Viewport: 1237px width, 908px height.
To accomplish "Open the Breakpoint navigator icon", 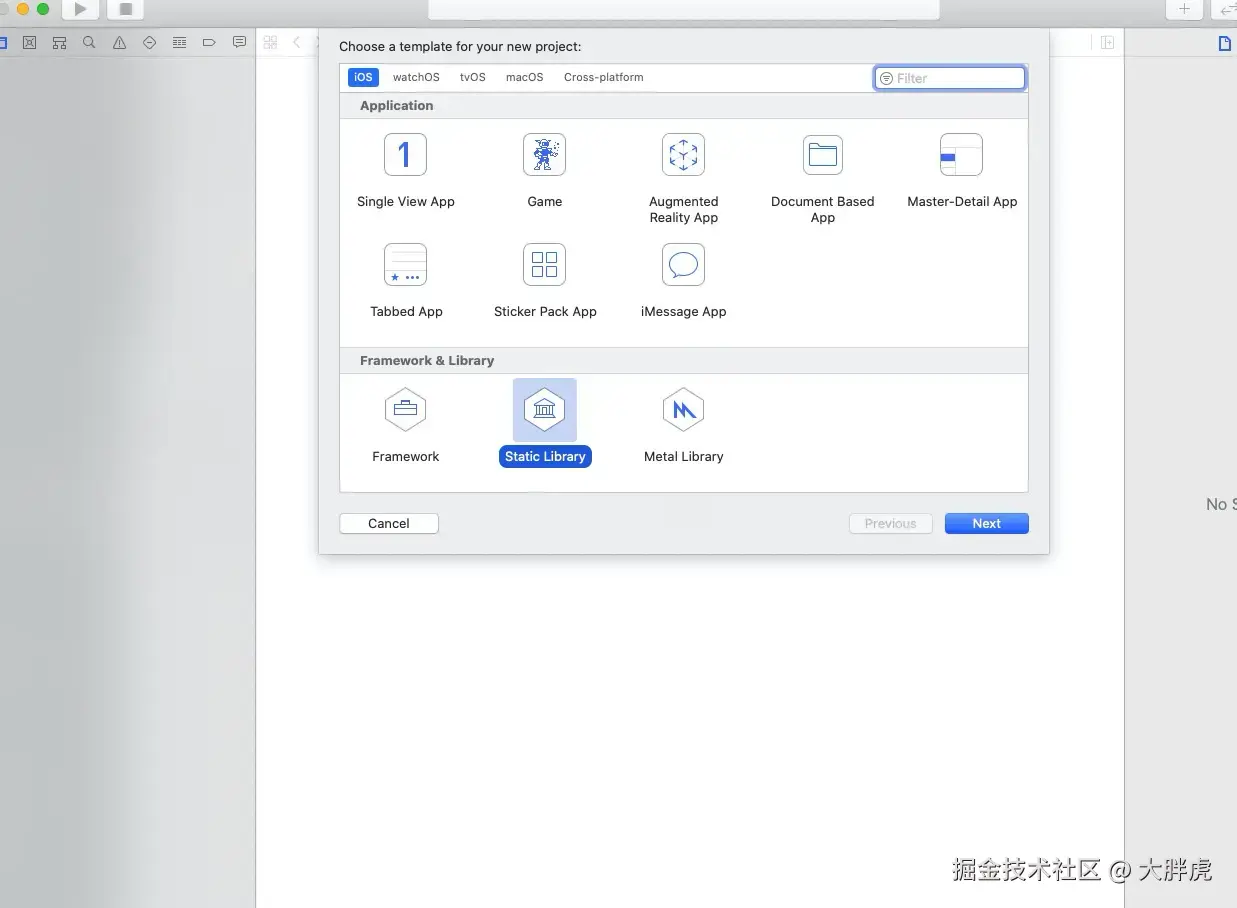I will tap(209, 43).
